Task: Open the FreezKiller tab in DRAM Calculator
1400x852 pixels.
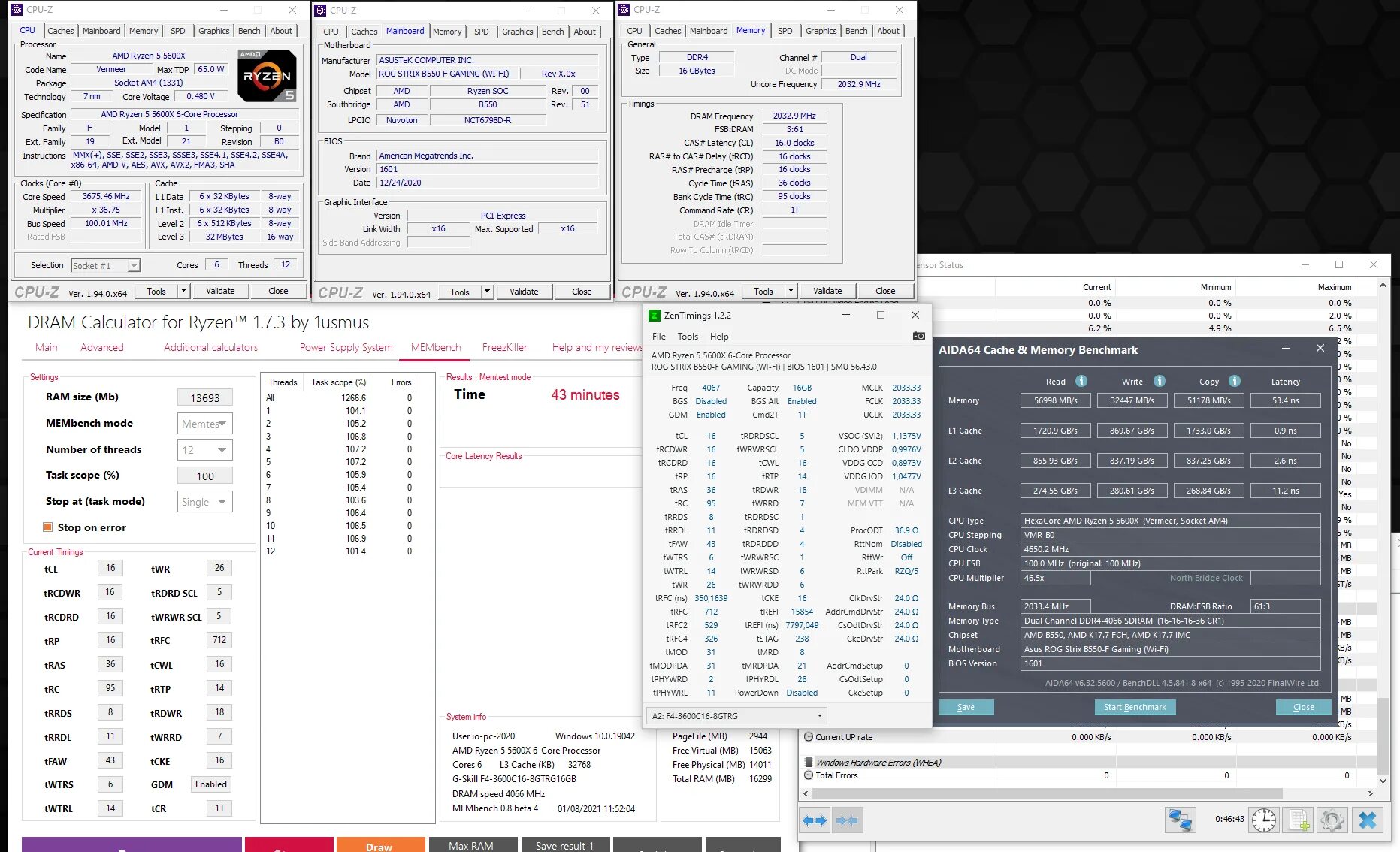Action: pyautogui.click(x=505, y=347)
